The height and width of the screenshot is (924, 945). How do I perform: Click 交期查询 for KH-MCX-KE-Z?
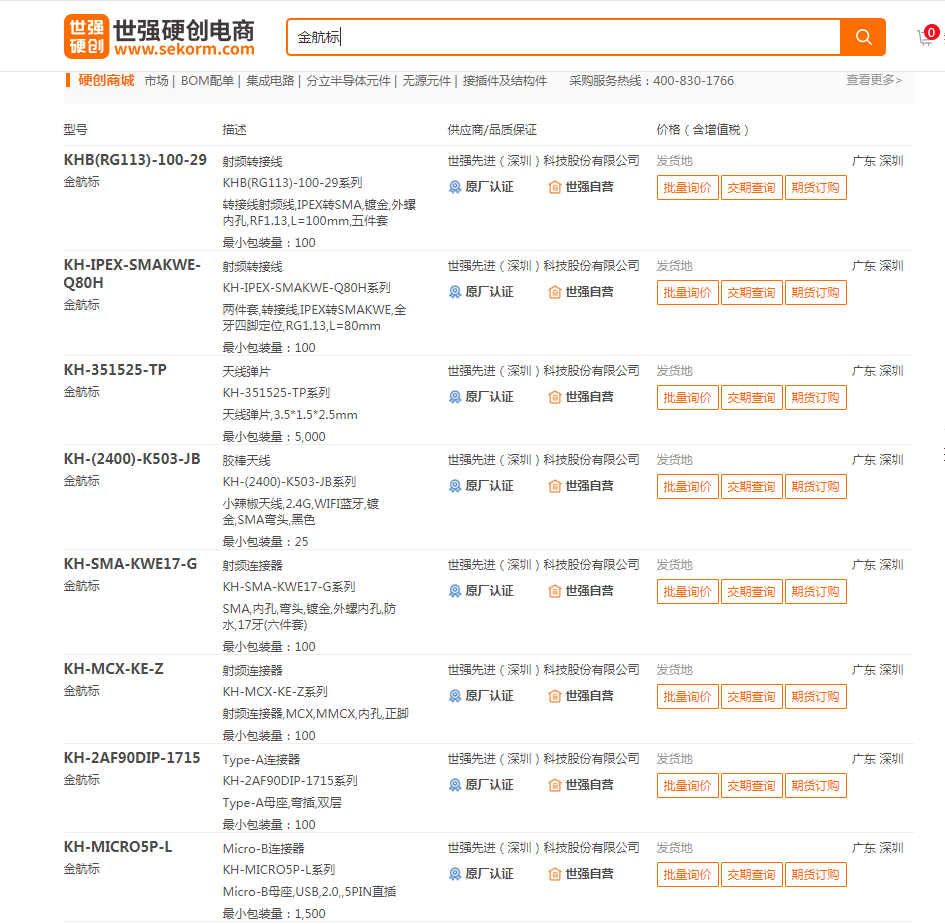(x=752, y=696)
